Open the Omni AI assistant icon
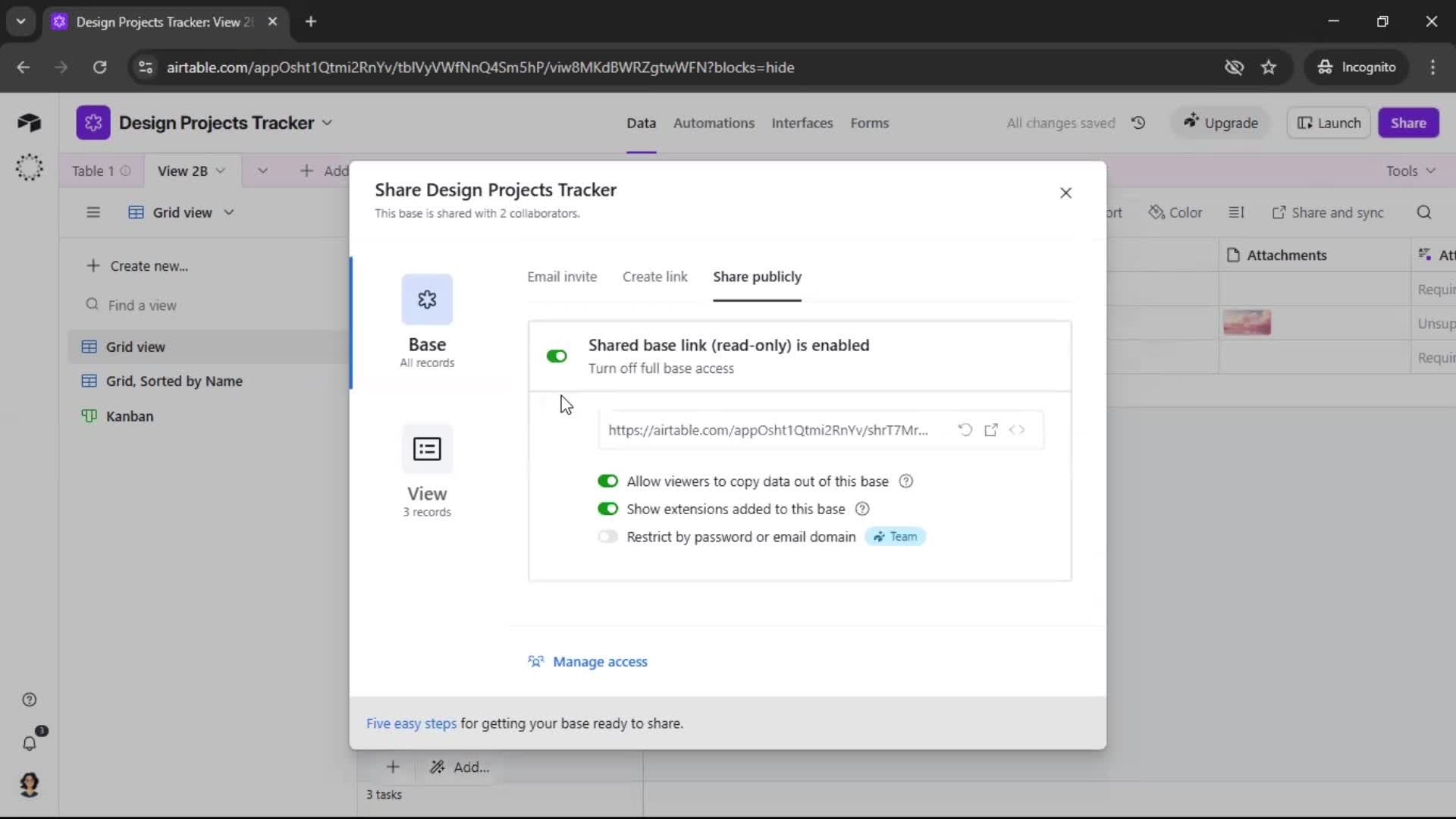 click(x=29, y=167)
